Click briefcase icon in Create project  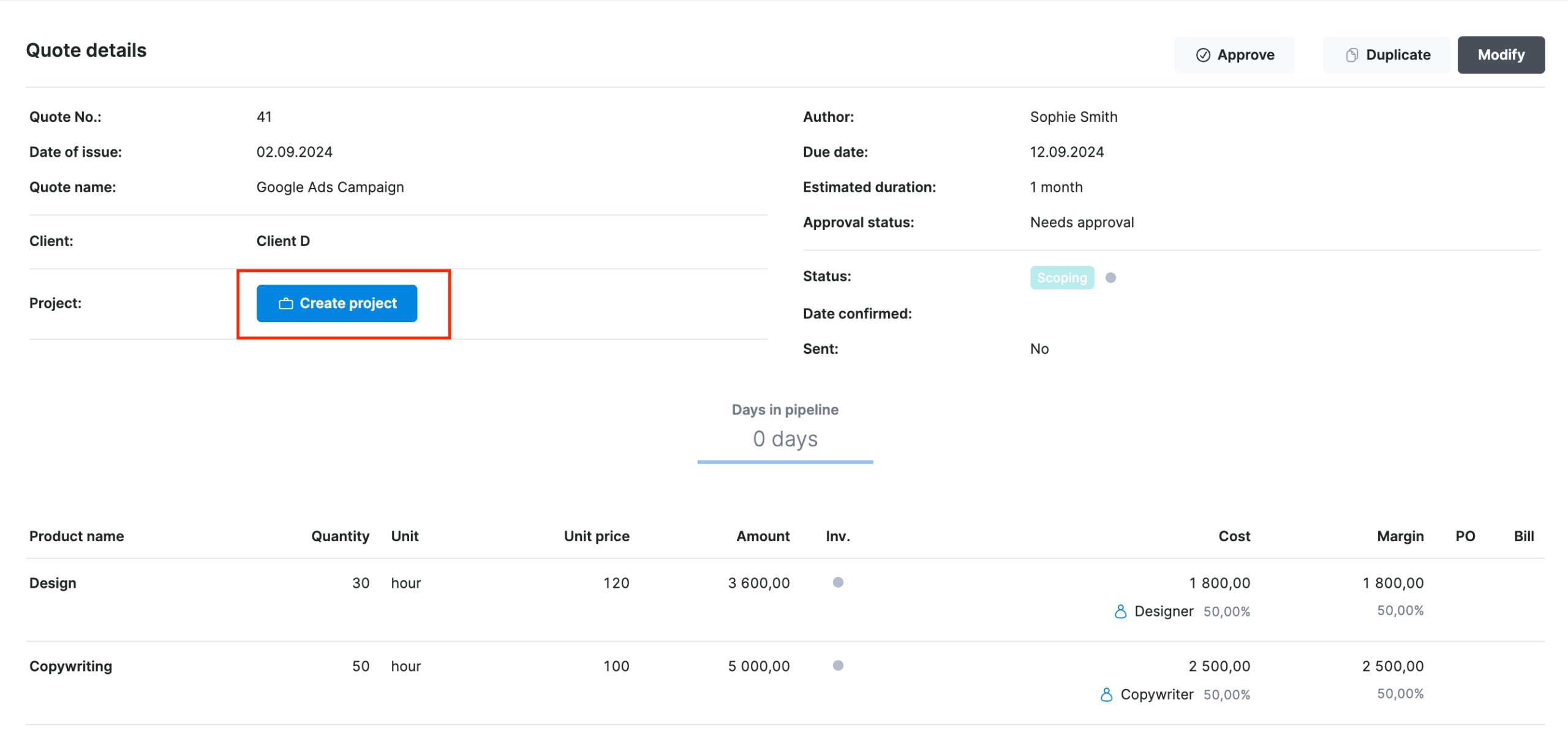(x=285, y=304)
